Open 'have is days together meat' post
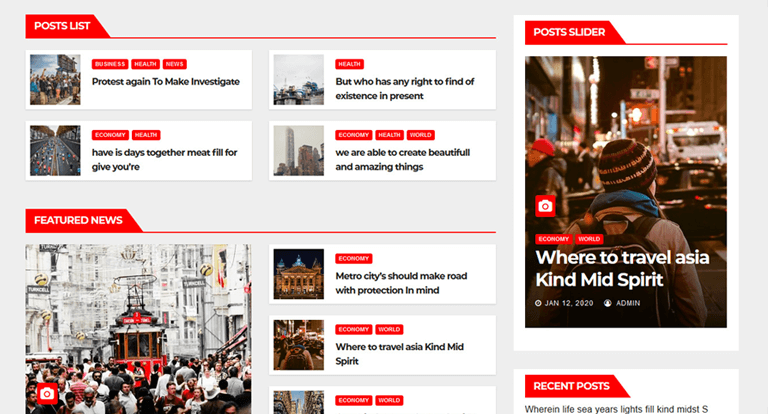768x414 pixels. tap(164, 160)
